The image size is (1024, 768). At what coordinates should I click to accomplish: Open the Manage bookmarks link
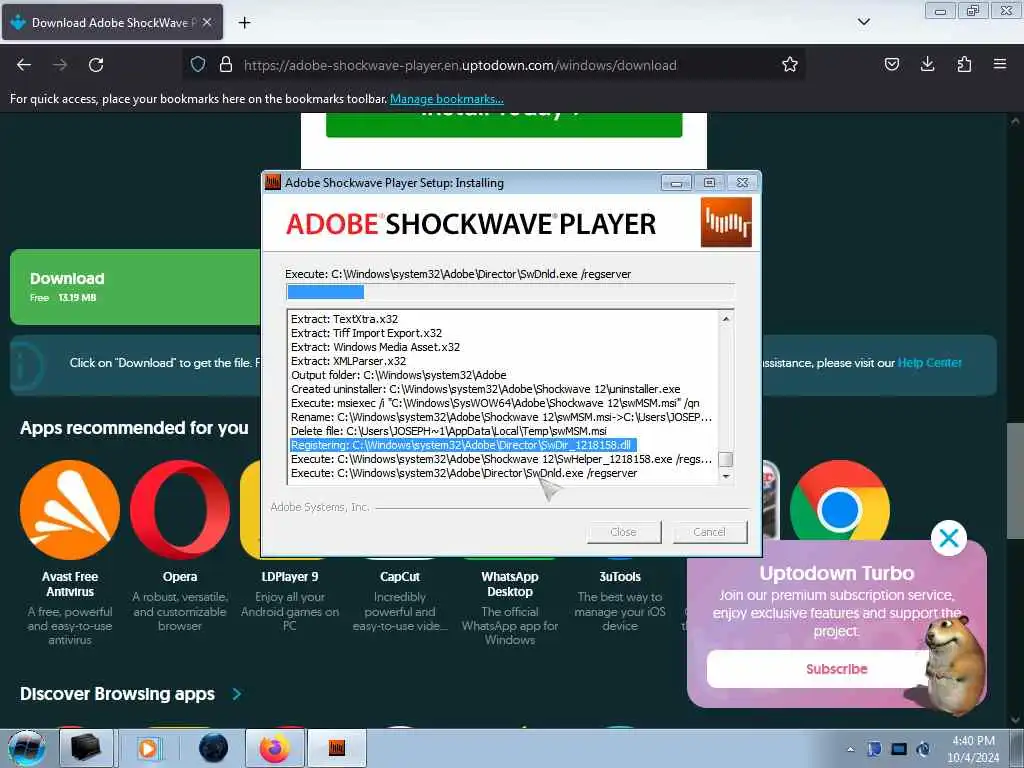click(447, 99)
